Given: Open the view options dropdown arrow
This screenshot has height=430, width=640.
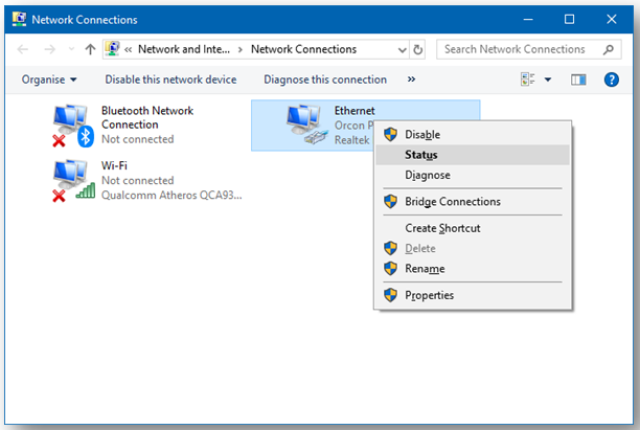Looking at the screenshot, I should (x=548, y=80).
